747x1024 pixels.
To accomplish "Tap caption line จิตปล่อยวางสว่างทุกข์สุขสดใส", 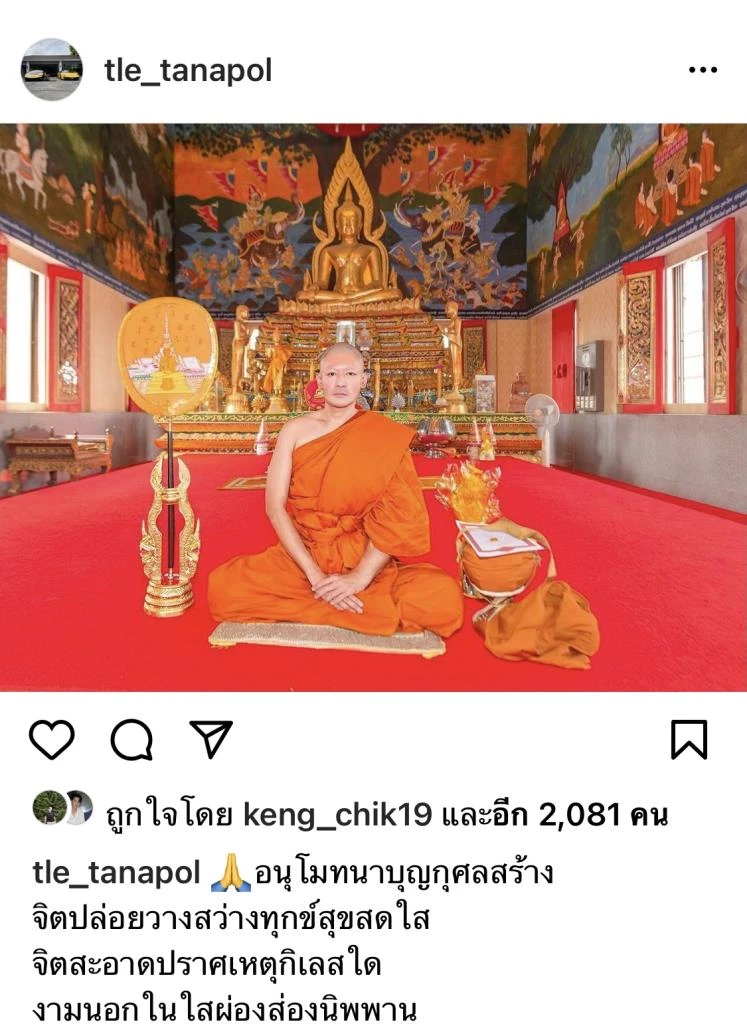I will (x=230, y=919).
